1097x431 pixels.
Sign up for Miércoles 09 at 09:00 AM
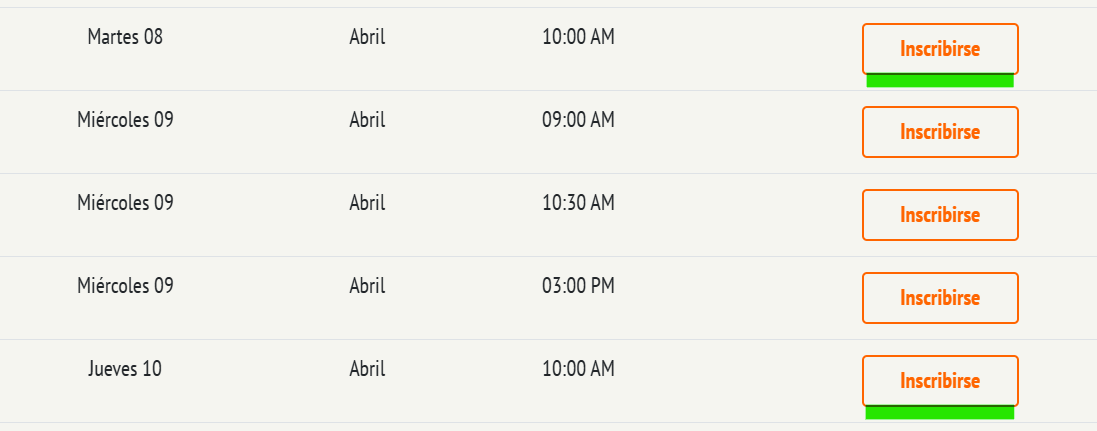940,132
